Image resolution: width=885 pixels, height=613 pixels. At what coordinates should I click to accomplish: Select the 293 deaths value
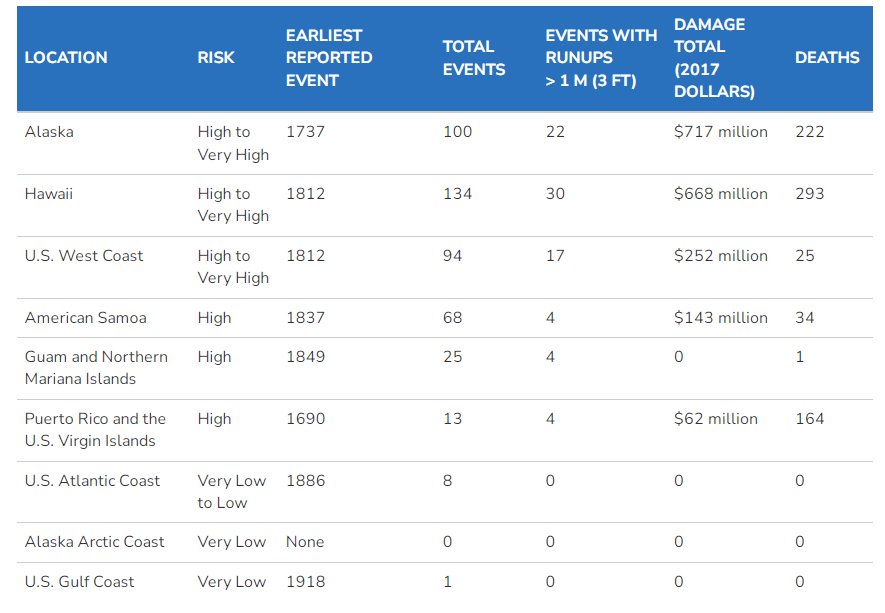tap(810, 194)
